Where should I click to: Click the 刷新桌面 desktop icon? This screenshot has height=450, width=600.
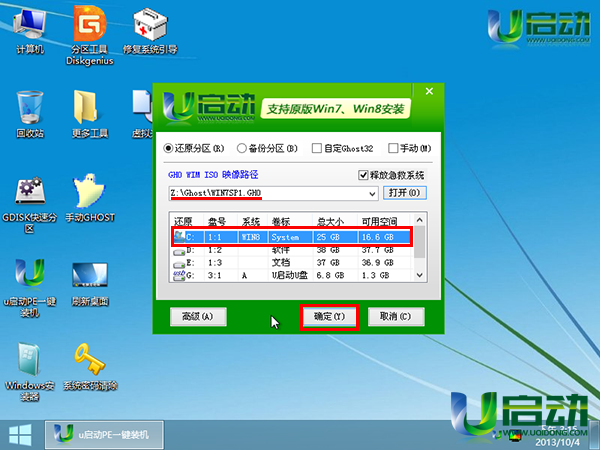click(90, 284)
